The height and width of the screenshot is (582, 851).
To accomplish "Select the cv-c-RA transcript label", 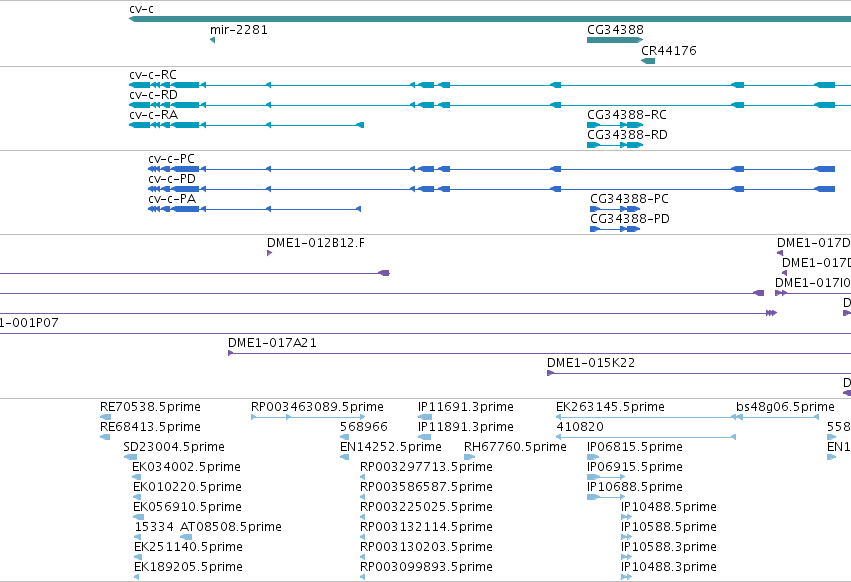I will pyautogui.click(x=154, y=115).
